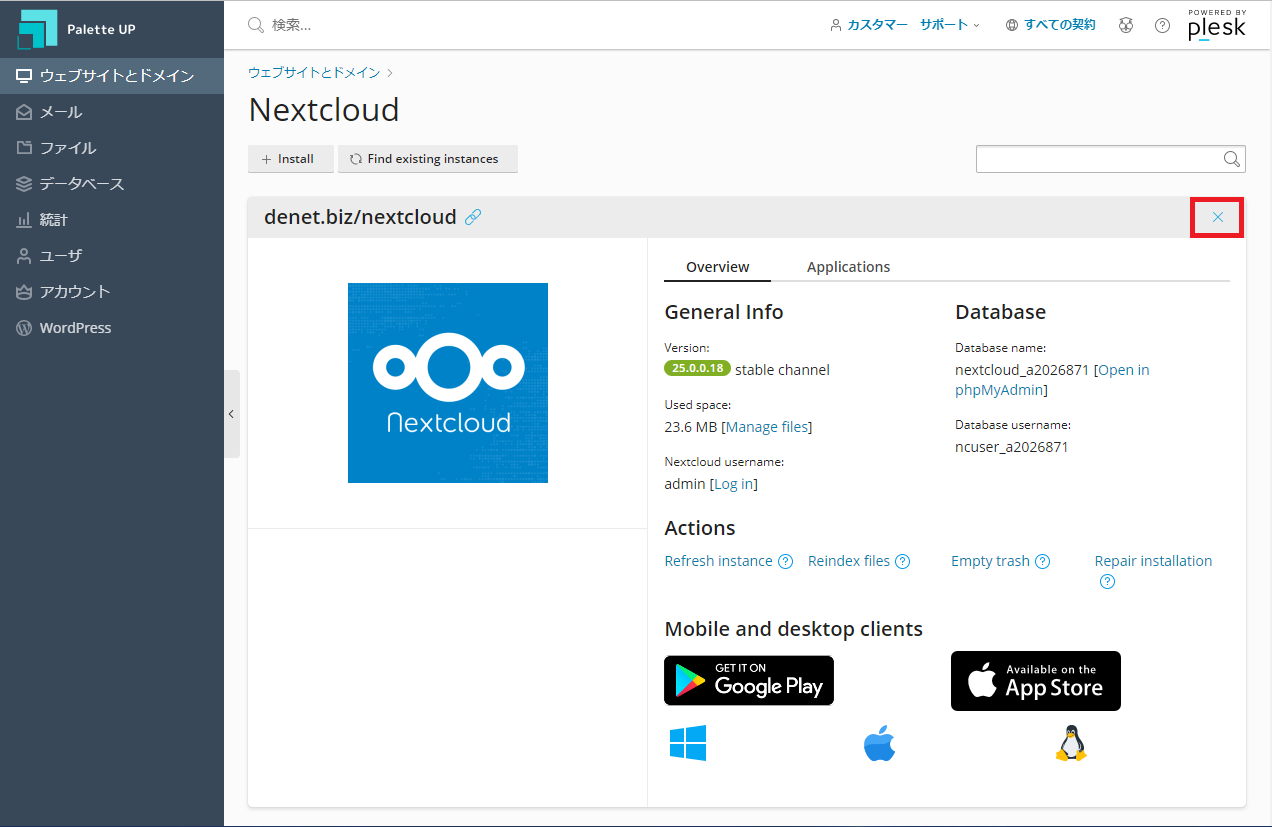1272x827 pixels.
Task: Click the denet.biz/nextcloud instance title
Action: coord(360,217)
